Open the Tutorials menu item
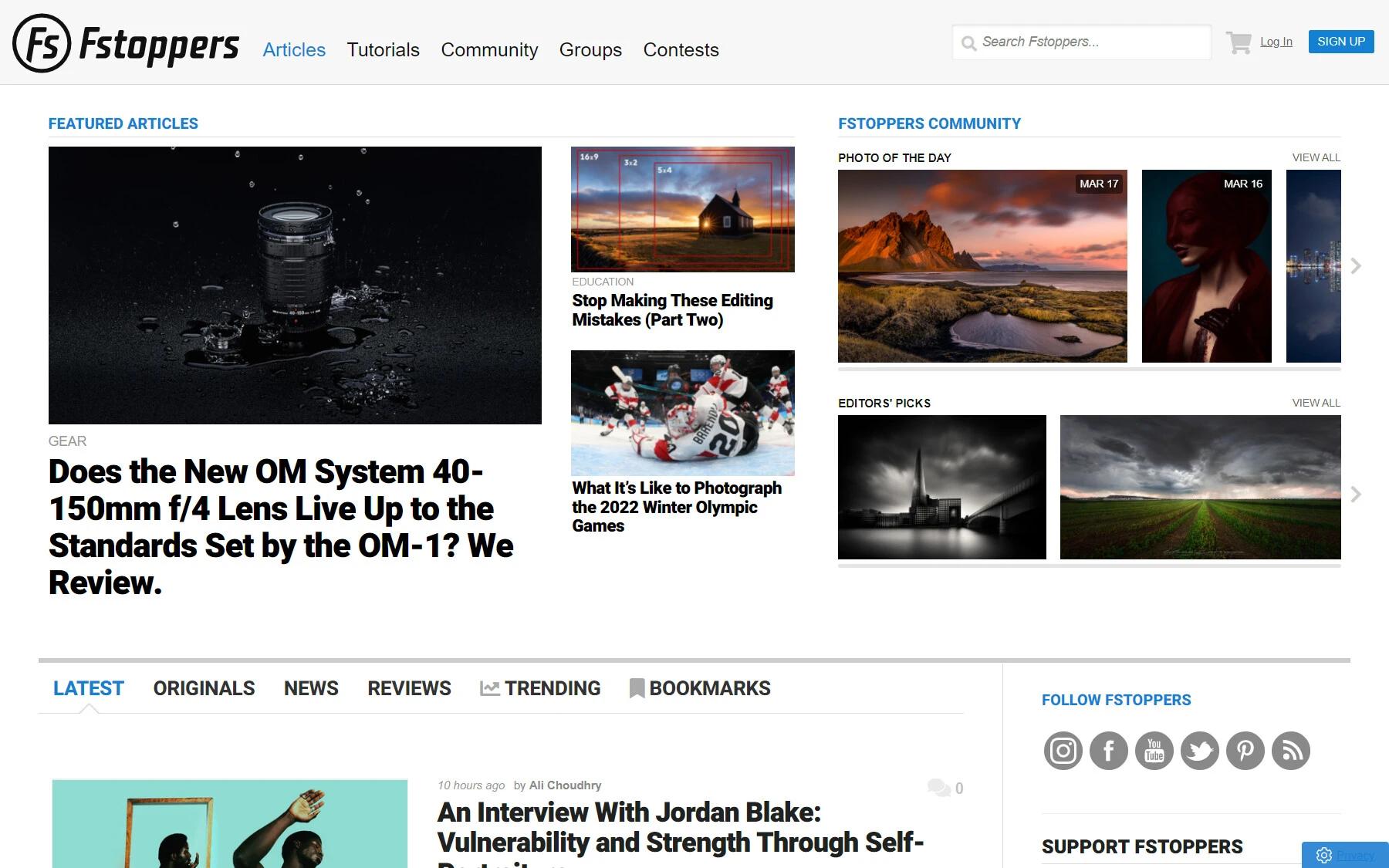1389x868 pixels. coord(383,49)
